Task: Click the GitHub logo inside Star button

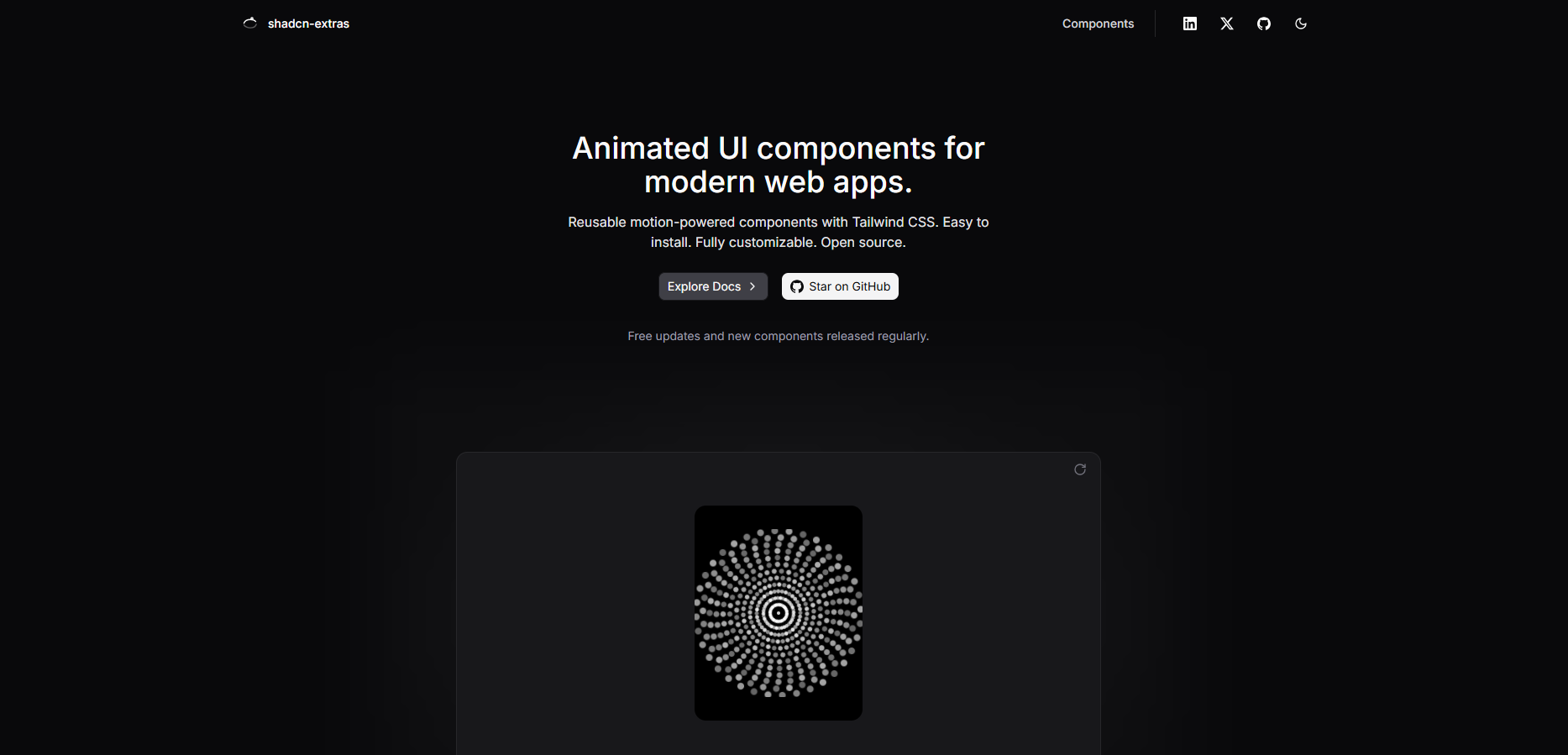Action: (x=797, y=286)
